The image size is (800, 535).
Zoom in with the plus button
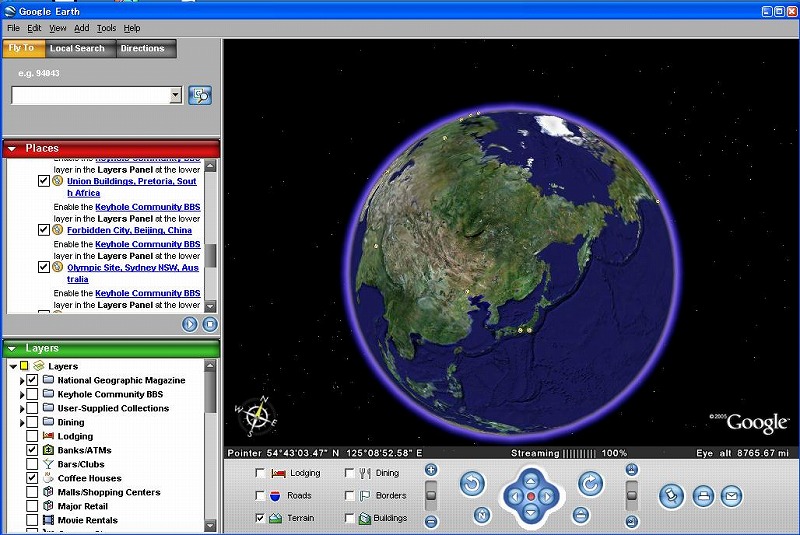[431, 470]
